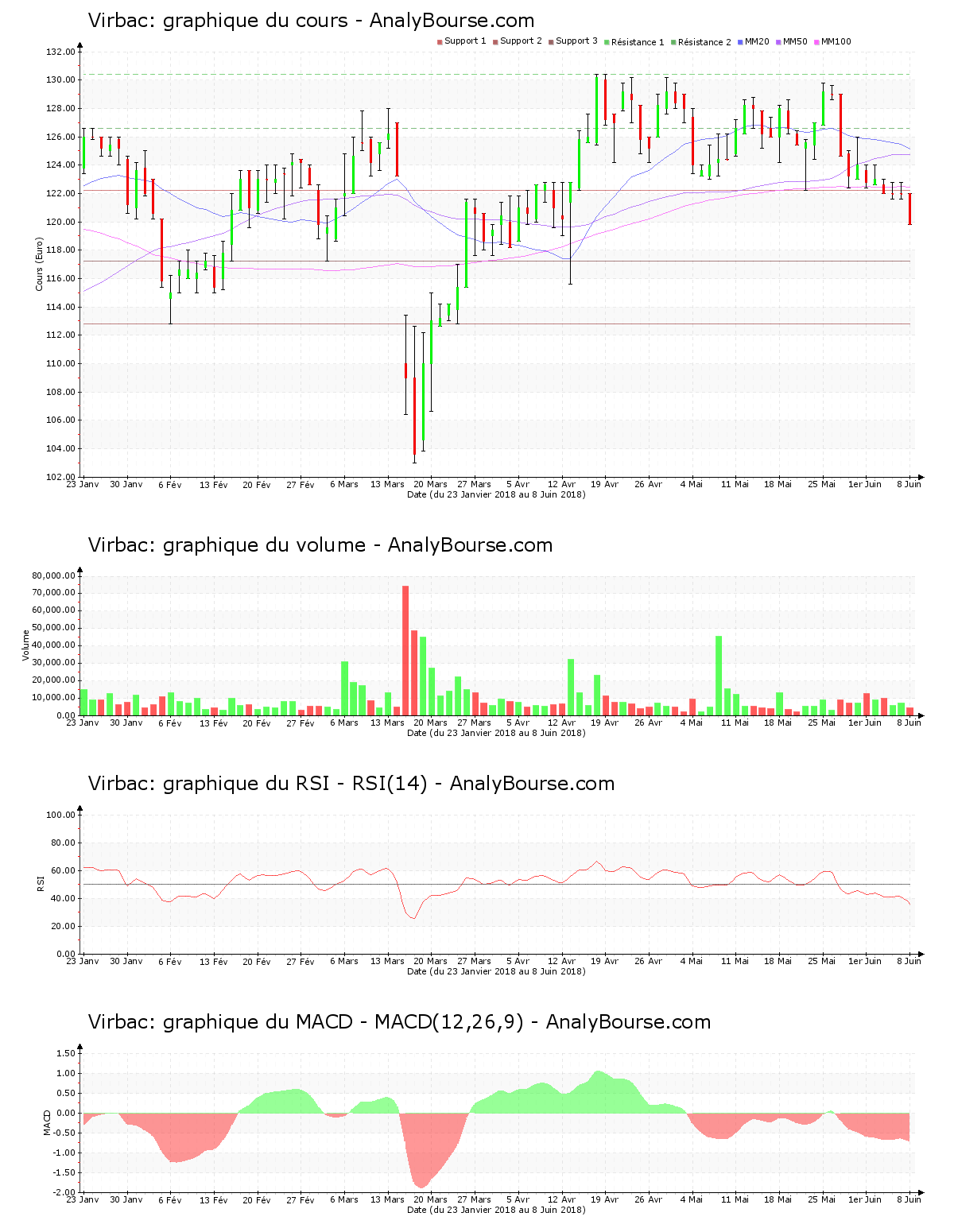
Task: Click the 112.00 price tick label
Action: coord(60,335)
